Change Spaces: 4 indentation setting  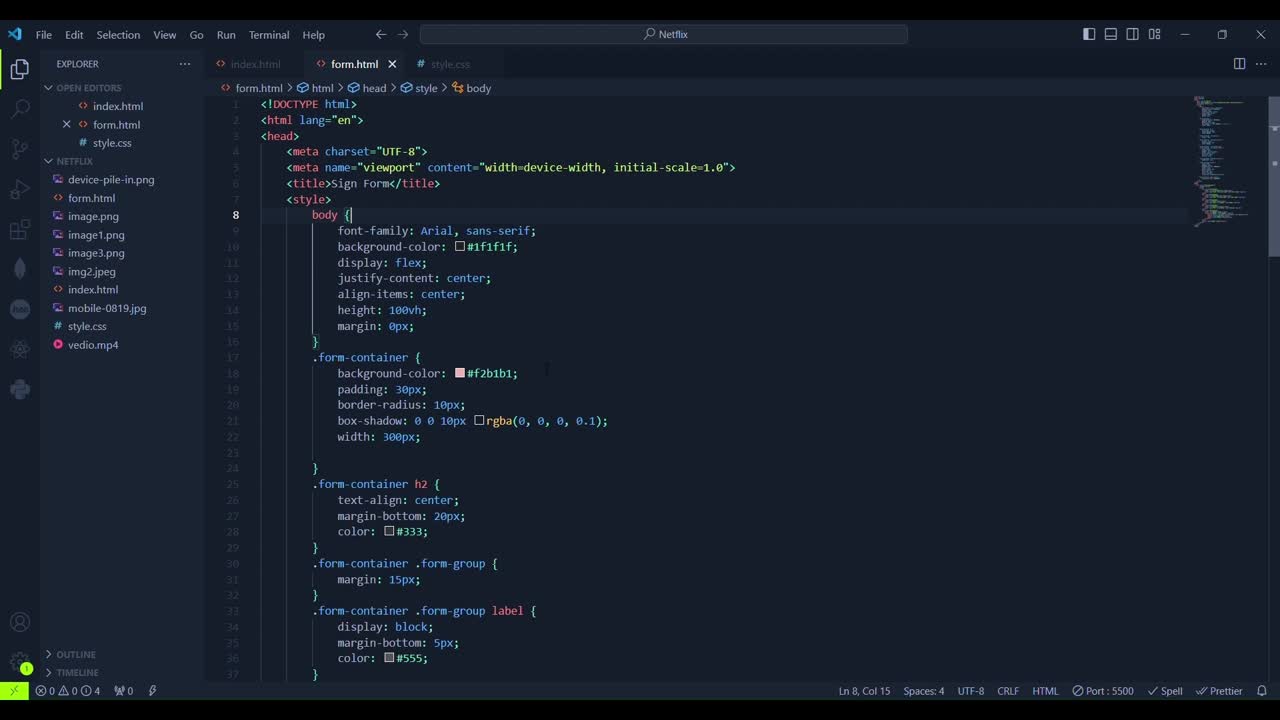tap(923, 691)
